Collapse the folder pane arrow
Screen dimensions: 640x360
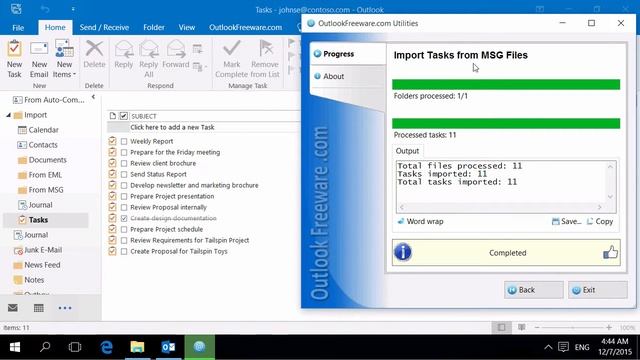coord(93,97)
